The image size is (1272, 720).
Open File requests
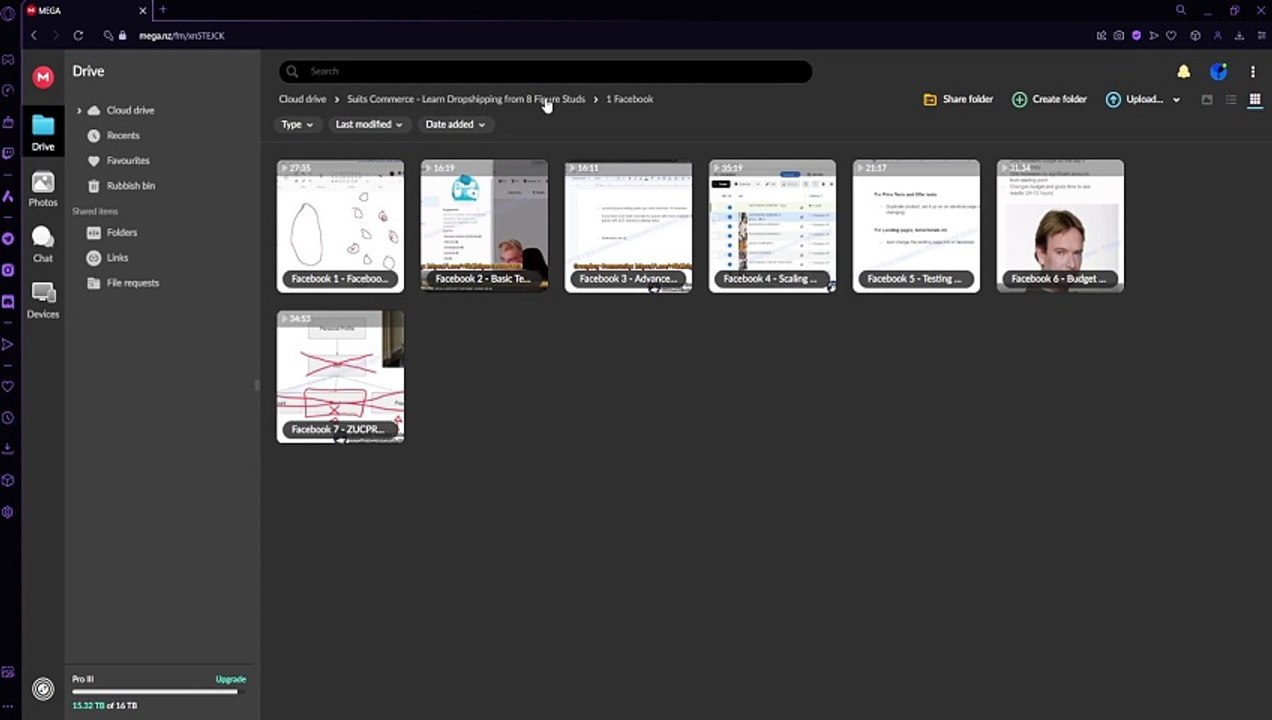(133, 282)
